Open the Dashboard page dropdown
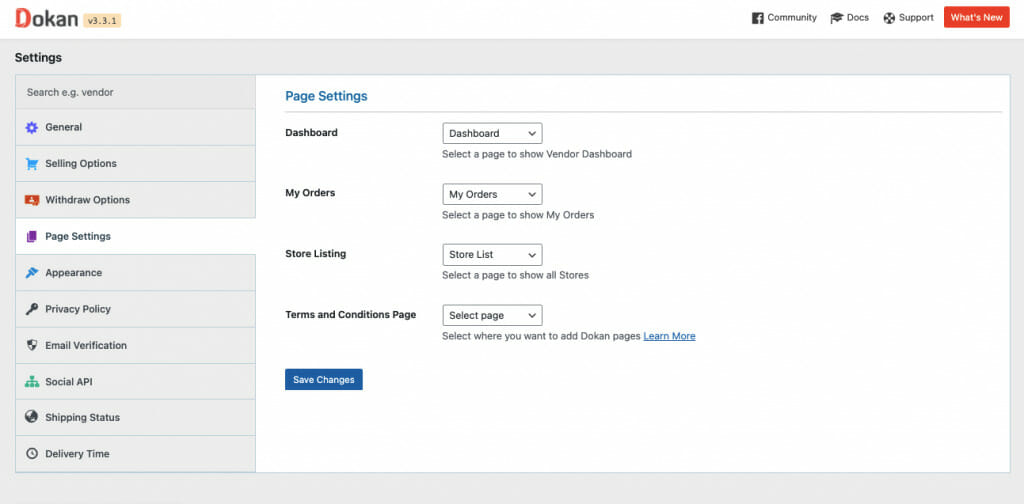The image size is (1024, 504). pos(492,133)
